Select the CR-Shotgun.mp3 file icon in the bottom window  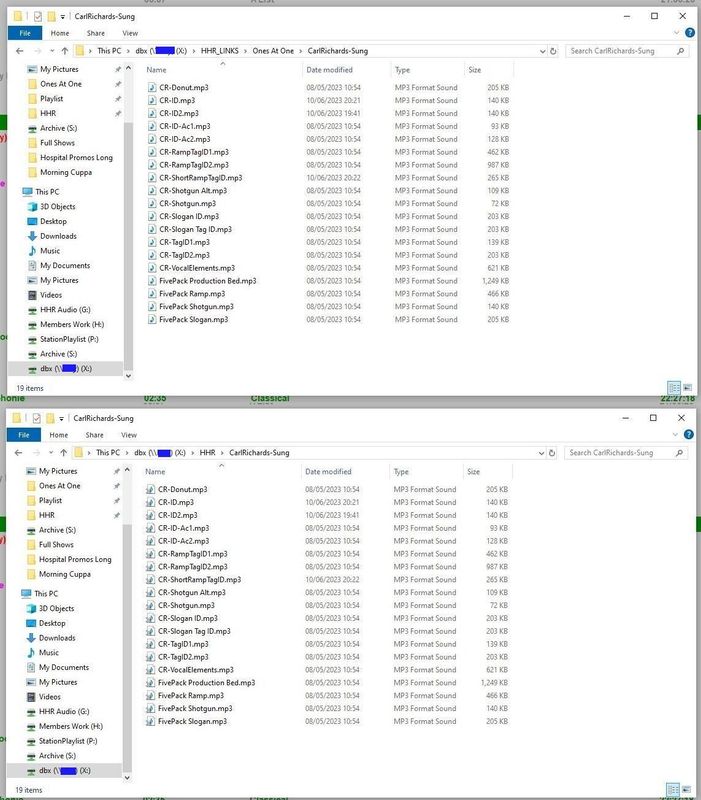(x=151, y=606)
